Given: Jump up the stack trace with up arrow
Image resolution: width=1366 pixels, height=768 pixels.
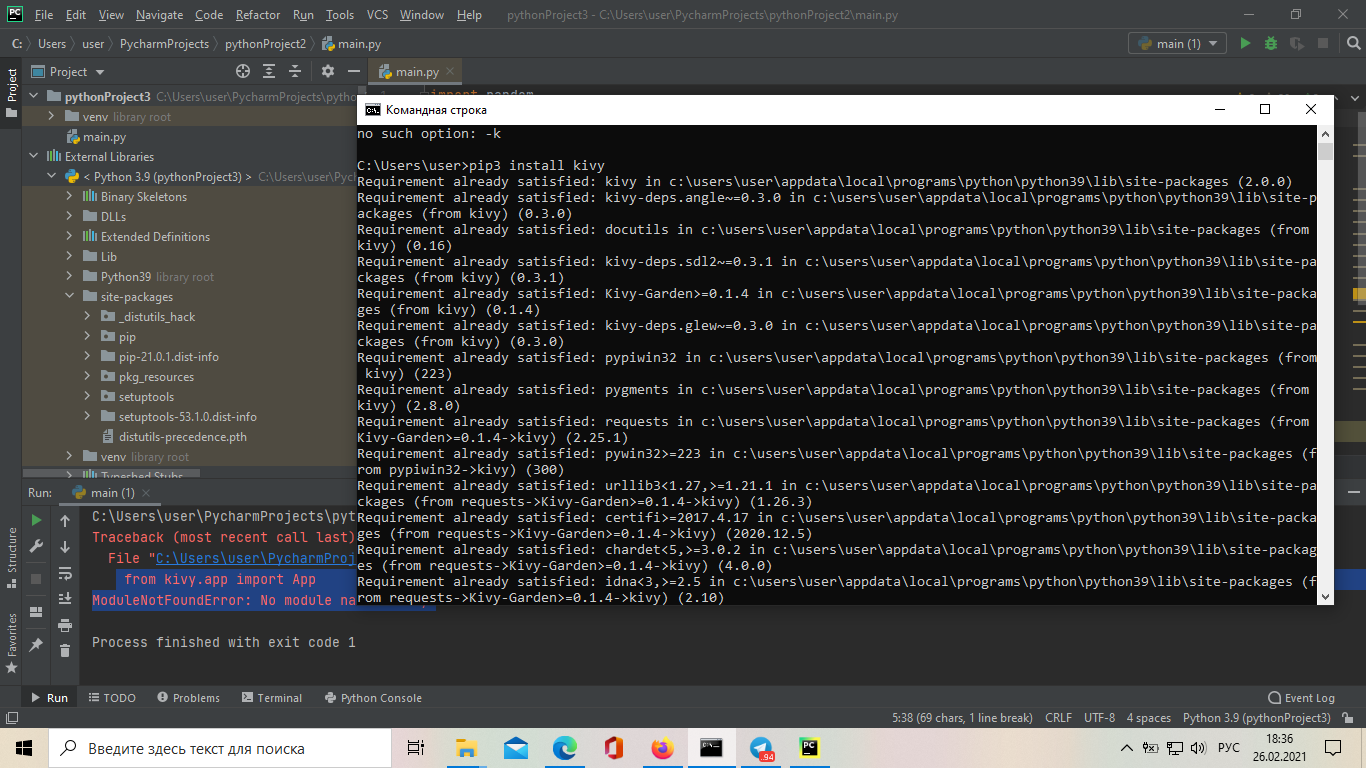Looking at the screenshot, I should click(65, 520).
